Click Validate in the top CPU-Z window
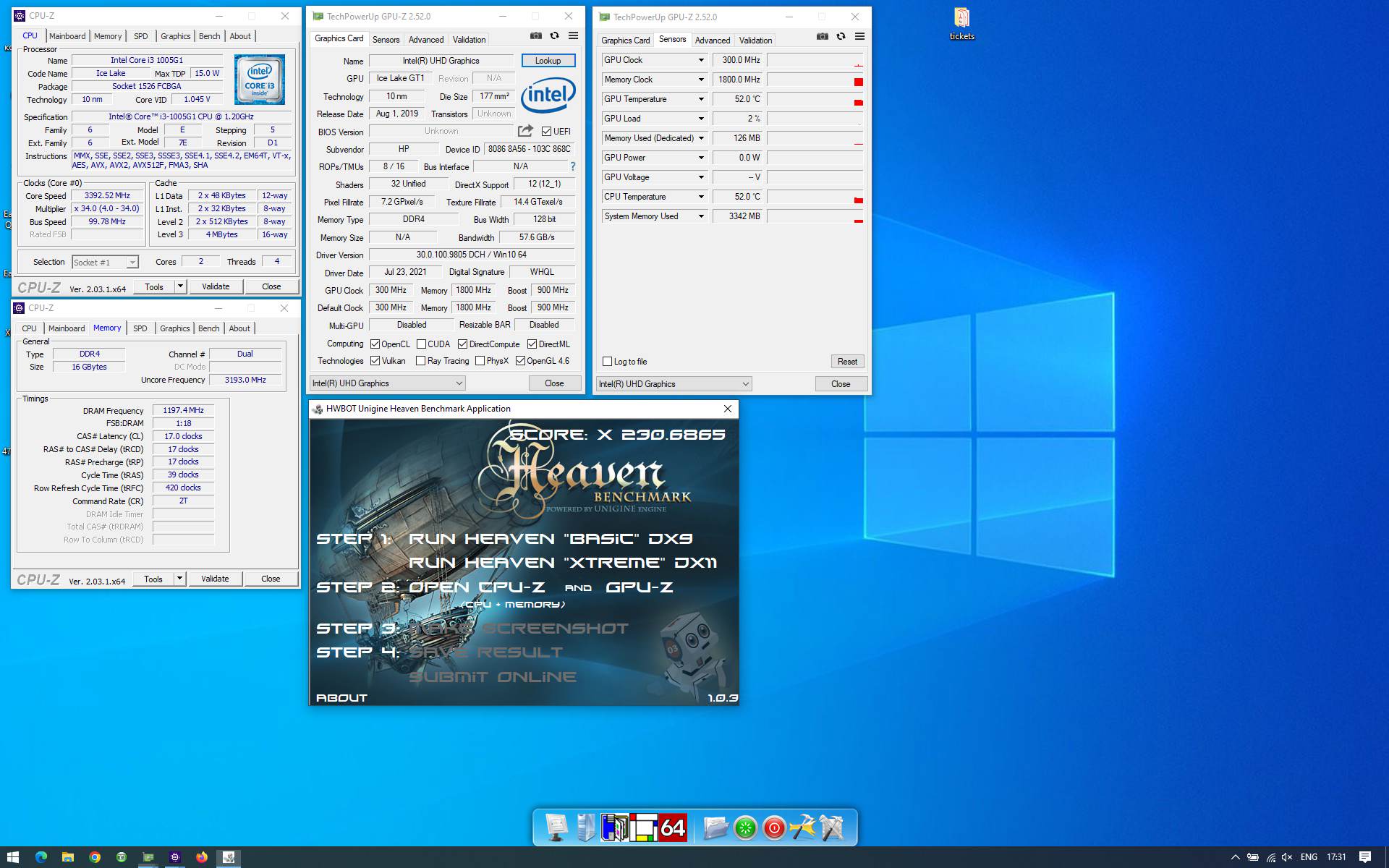This screenshot has width=1389, height=868. point(216,286)
